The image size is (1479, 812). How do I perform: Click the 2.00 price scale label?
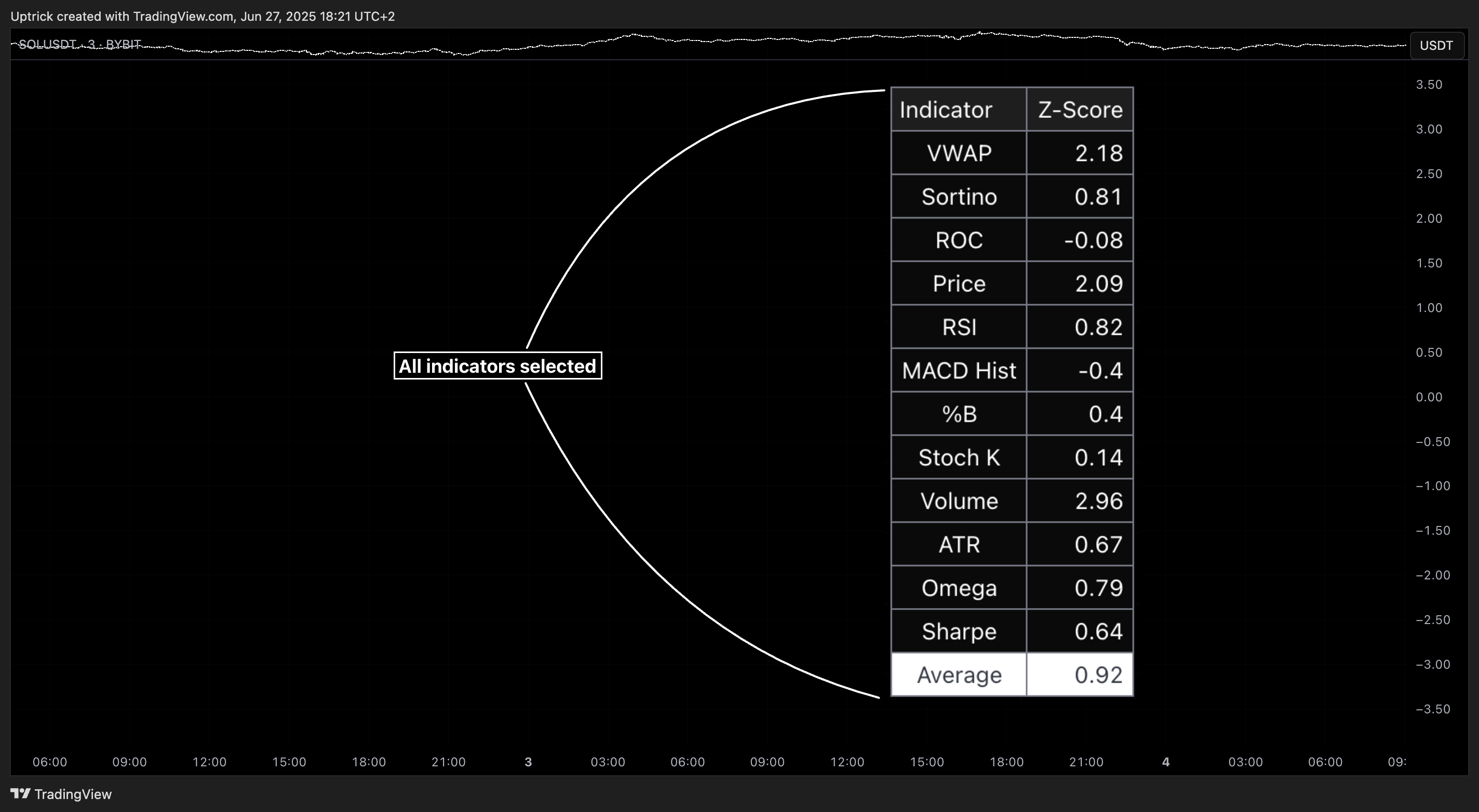[x=1429, y=218]
